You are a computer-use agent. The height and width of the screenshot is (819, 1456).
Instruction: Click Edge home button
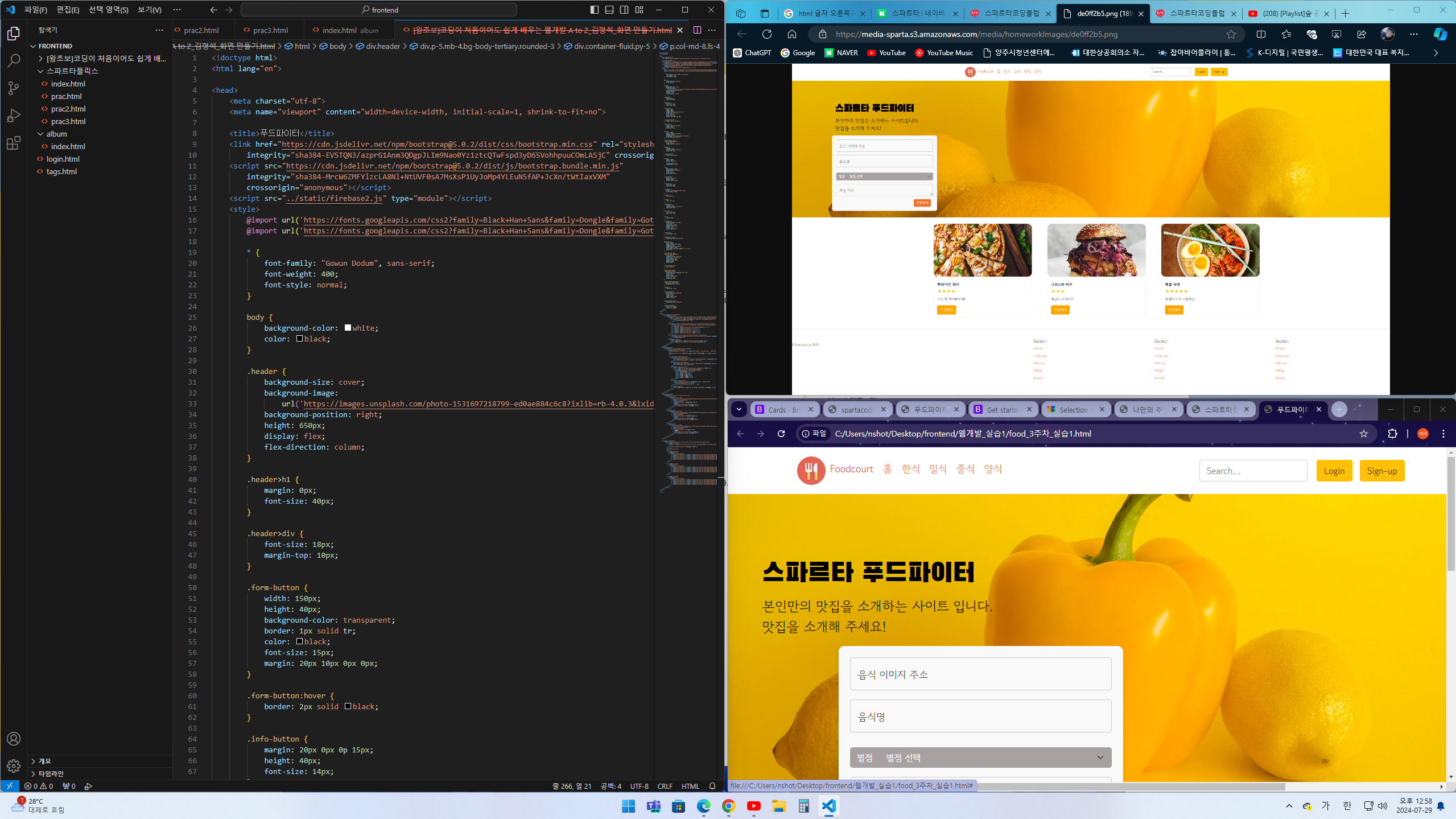(x=792, y=34)
